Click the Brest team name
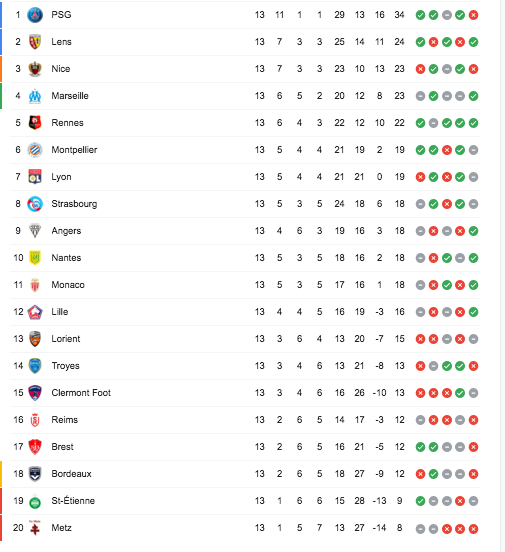The image size is (505, 552). [x=62, y=447]
